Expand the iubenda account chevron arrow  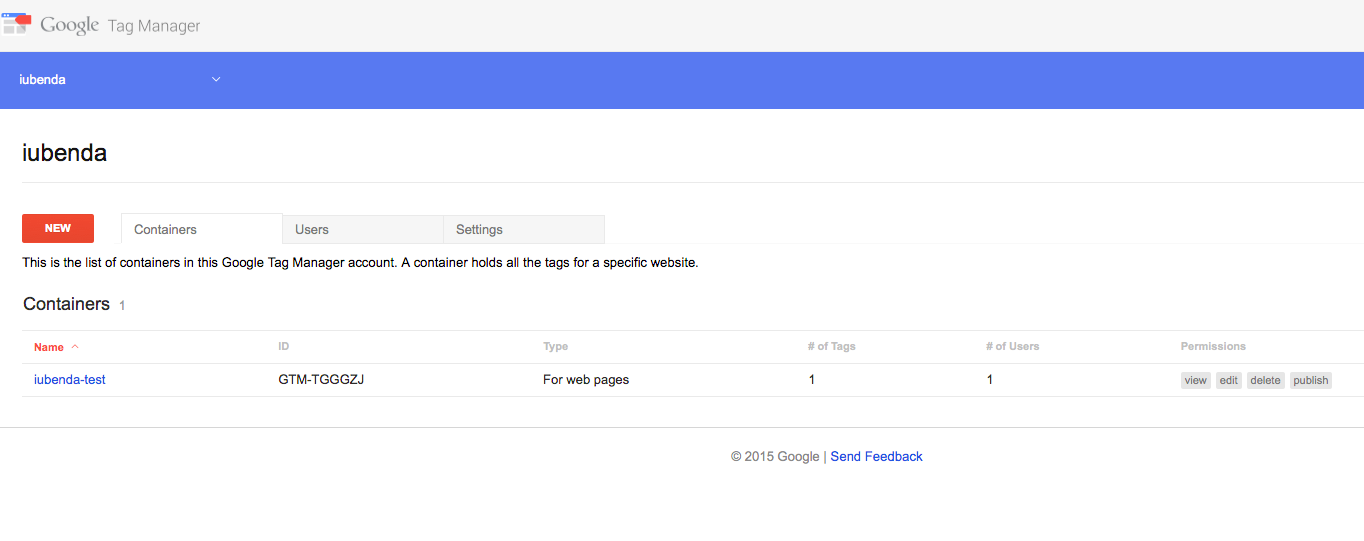(x=216, y=80)
